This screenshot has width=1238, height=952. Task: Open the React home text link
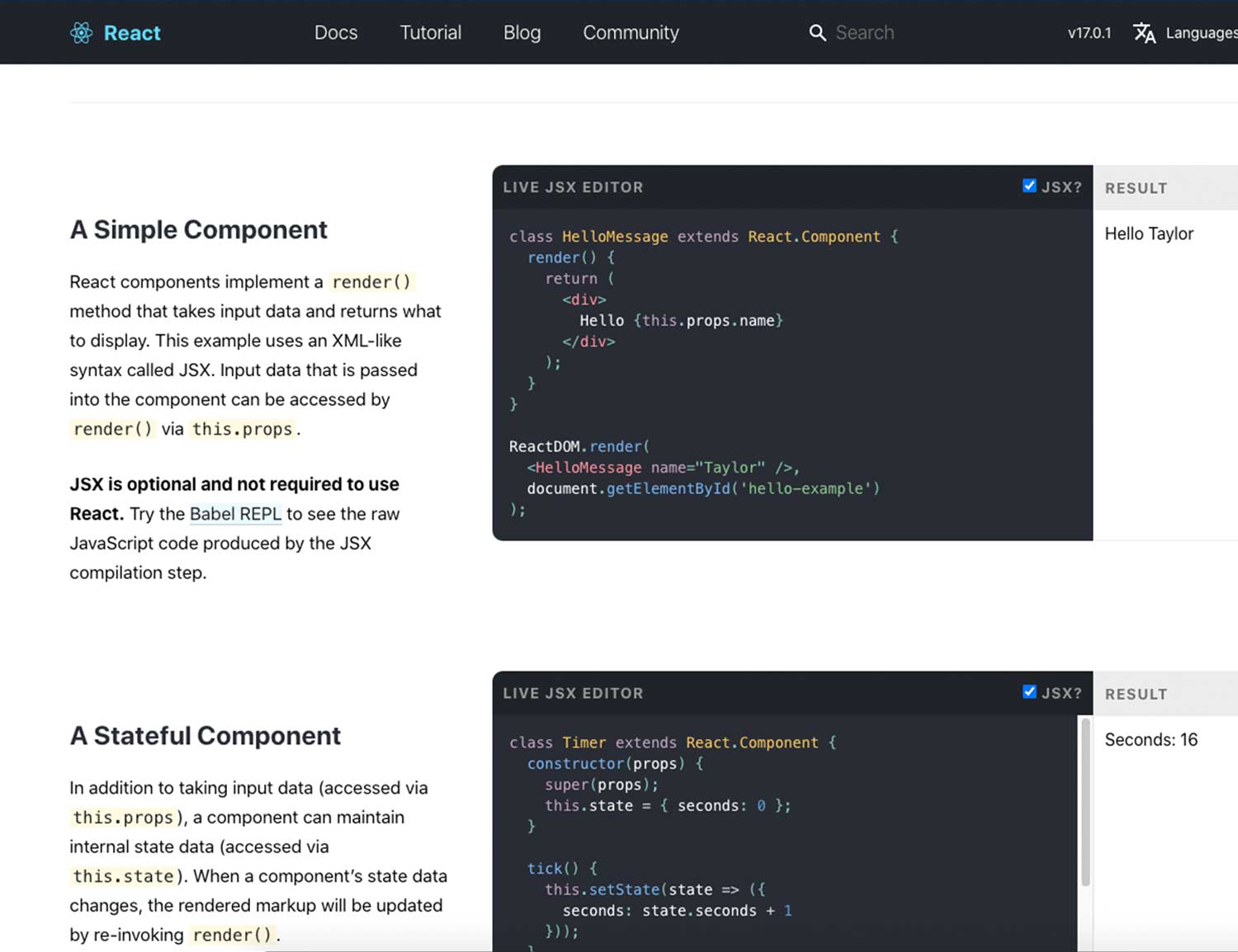coord(132,33)
